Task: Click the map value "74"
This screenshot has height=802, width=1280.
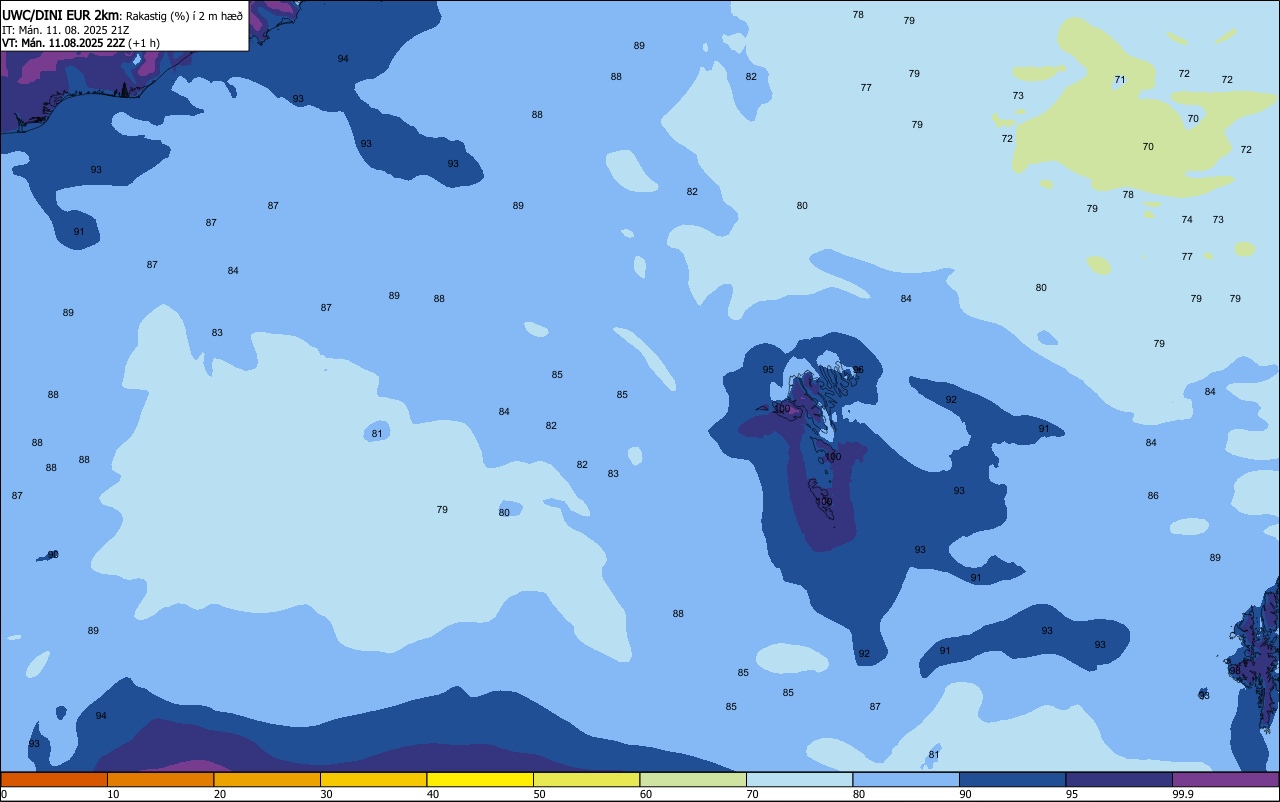Action: coord(1187,220)
